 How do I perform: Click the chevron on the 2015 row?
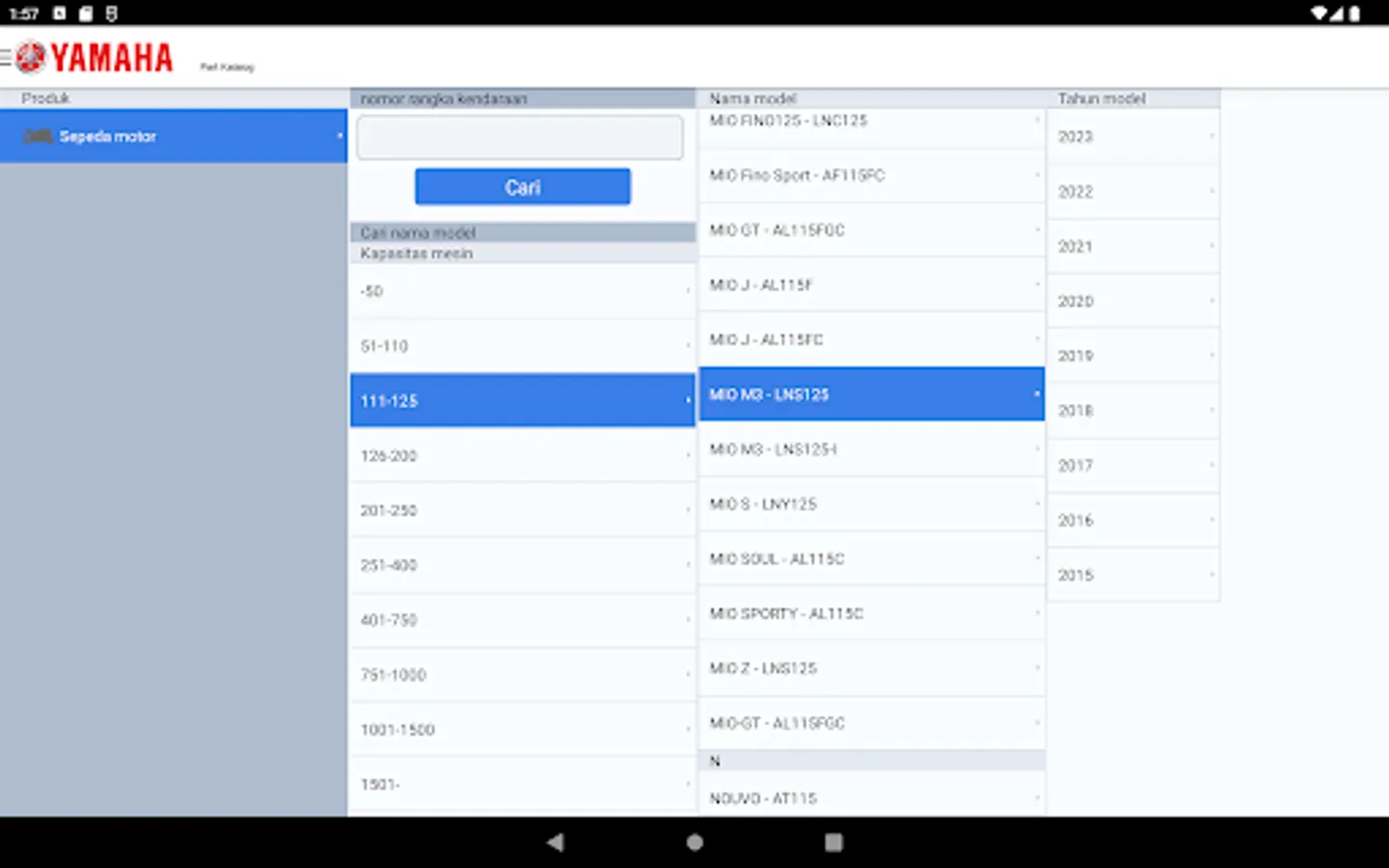[1212, 575]
